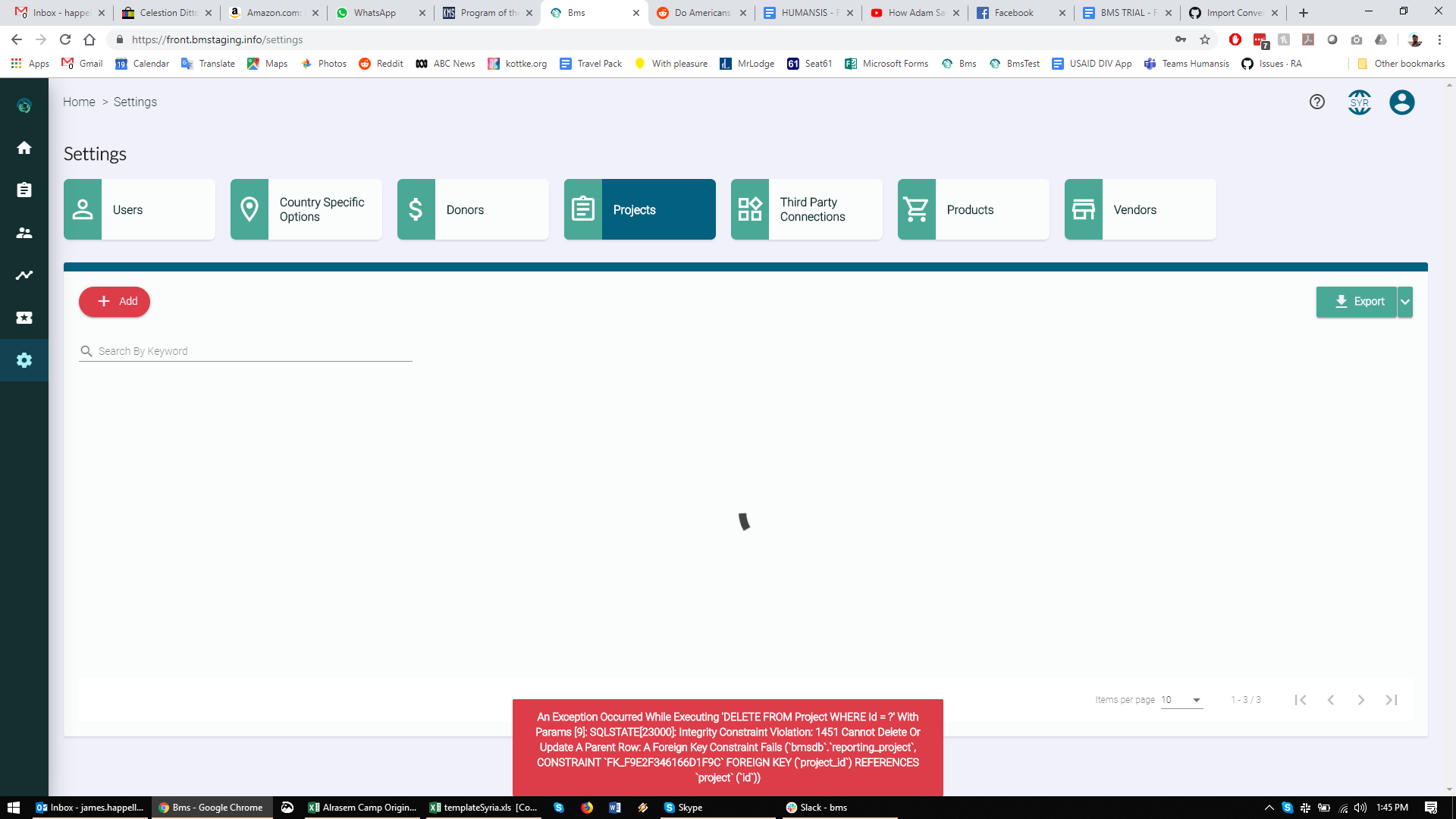Open Slack - bms from the taskbar

(x=817, y=807)
